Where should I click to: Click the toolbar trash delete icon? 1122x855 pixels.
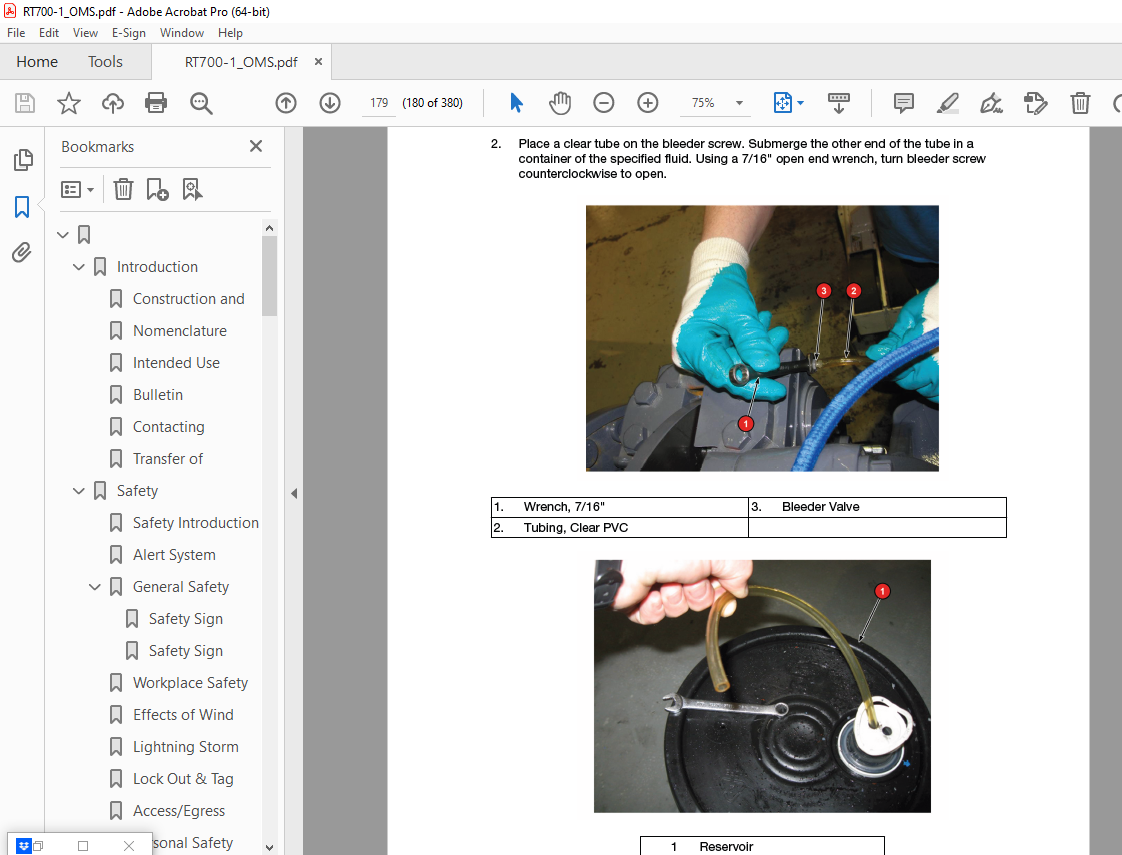(x=1080, y=103)
